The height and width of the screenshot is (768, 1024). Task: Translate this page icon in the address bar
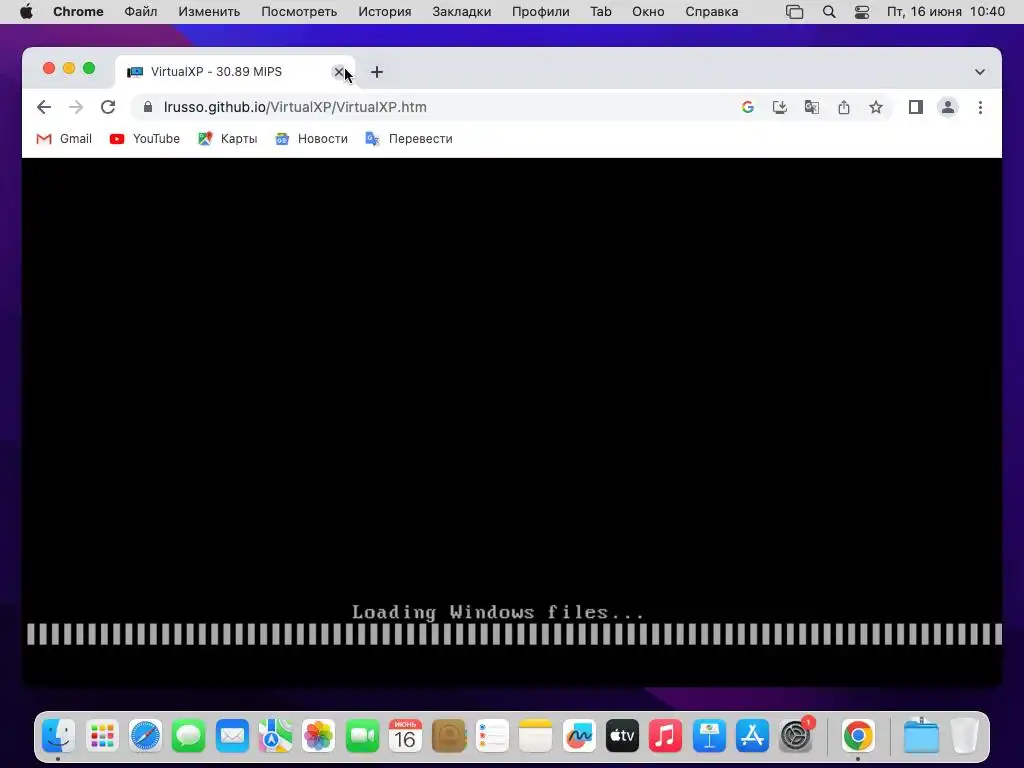pyautogui.click(x=812, y=107)
